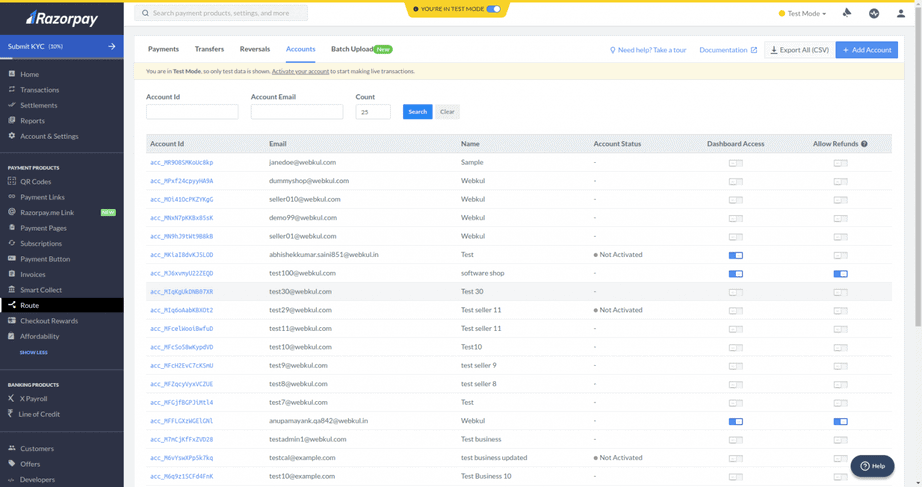The width and height of the screenshot is (922, 487).
Task: Open Home from sidebar icon
Action: coord(12,74)
